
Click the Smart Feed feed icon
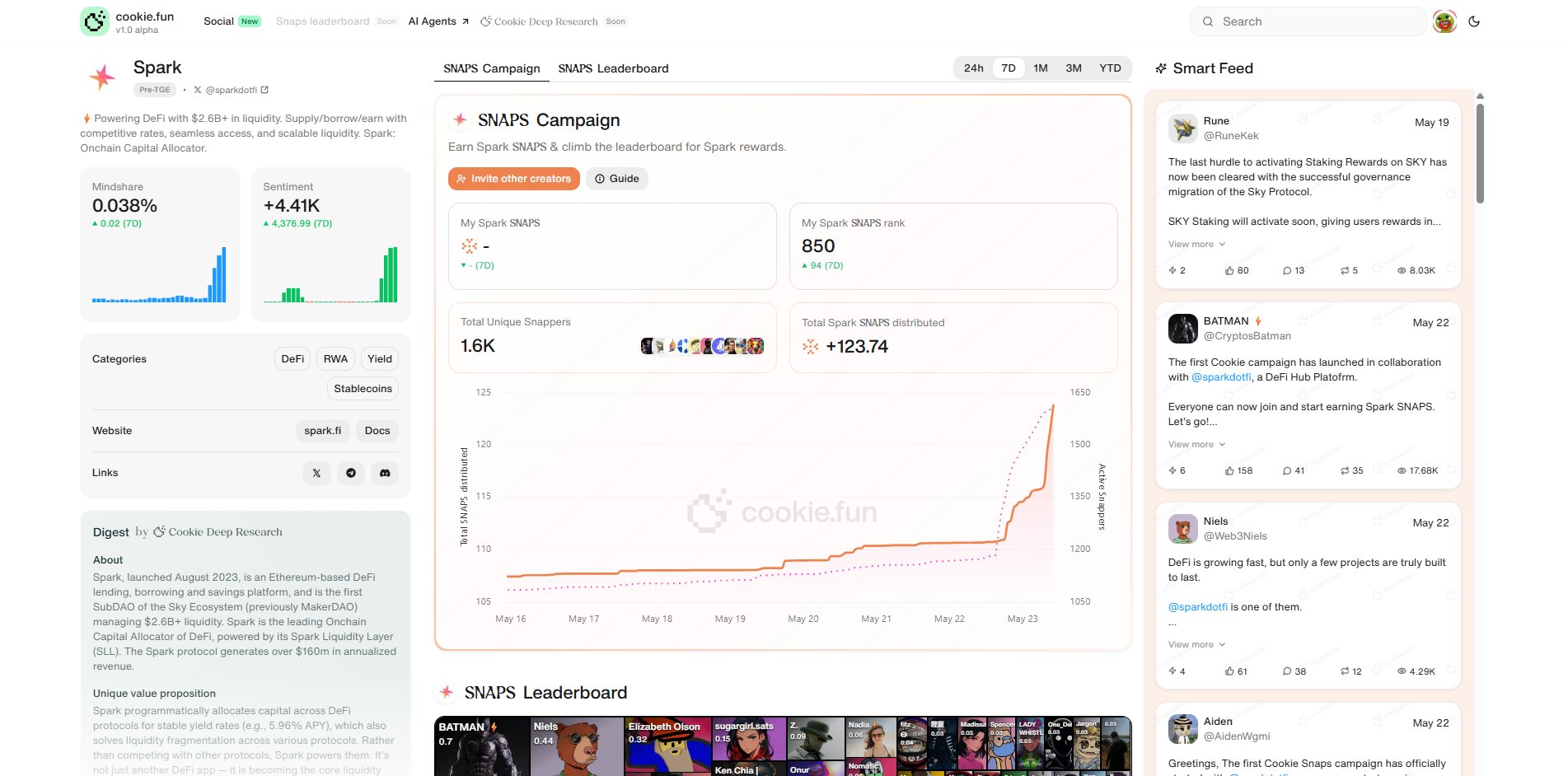pos(1162,68)
